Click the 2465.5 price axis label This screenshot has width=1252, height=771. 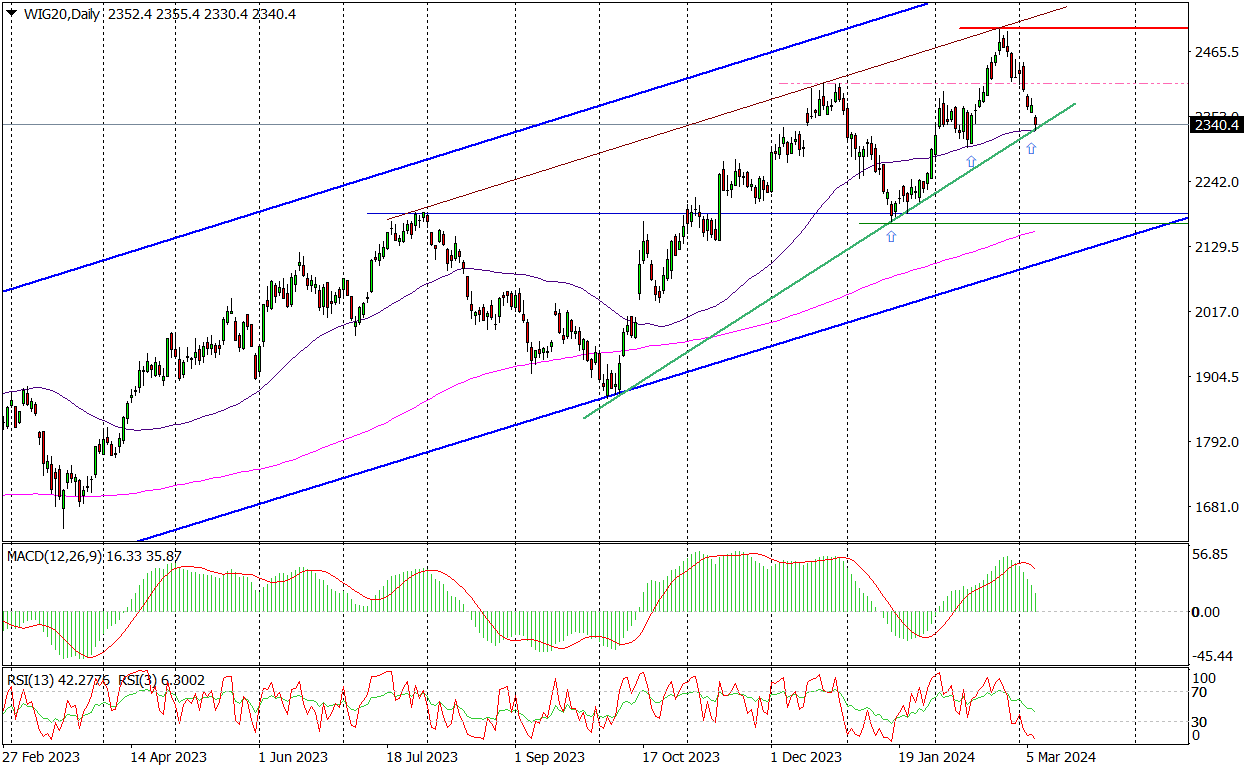1217,52
